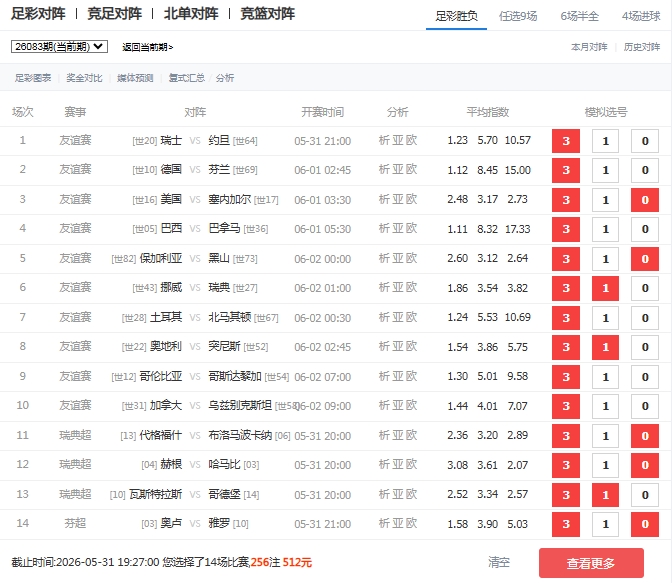Switch to the 6场半全 tab
Screen dimensions: 672x583
pos(579,16)
